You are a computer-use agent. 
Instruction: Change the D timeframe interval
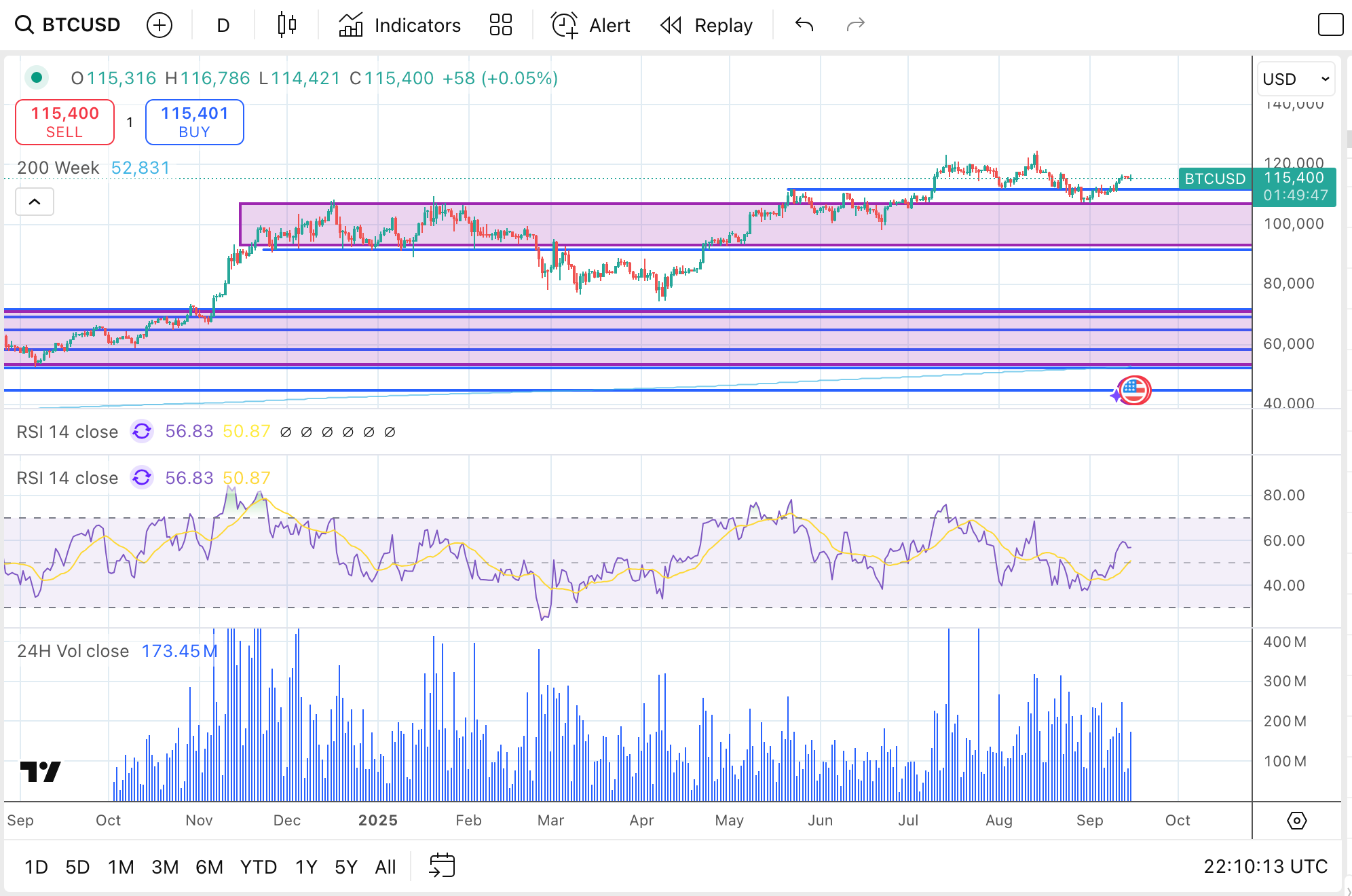(223, 25)
